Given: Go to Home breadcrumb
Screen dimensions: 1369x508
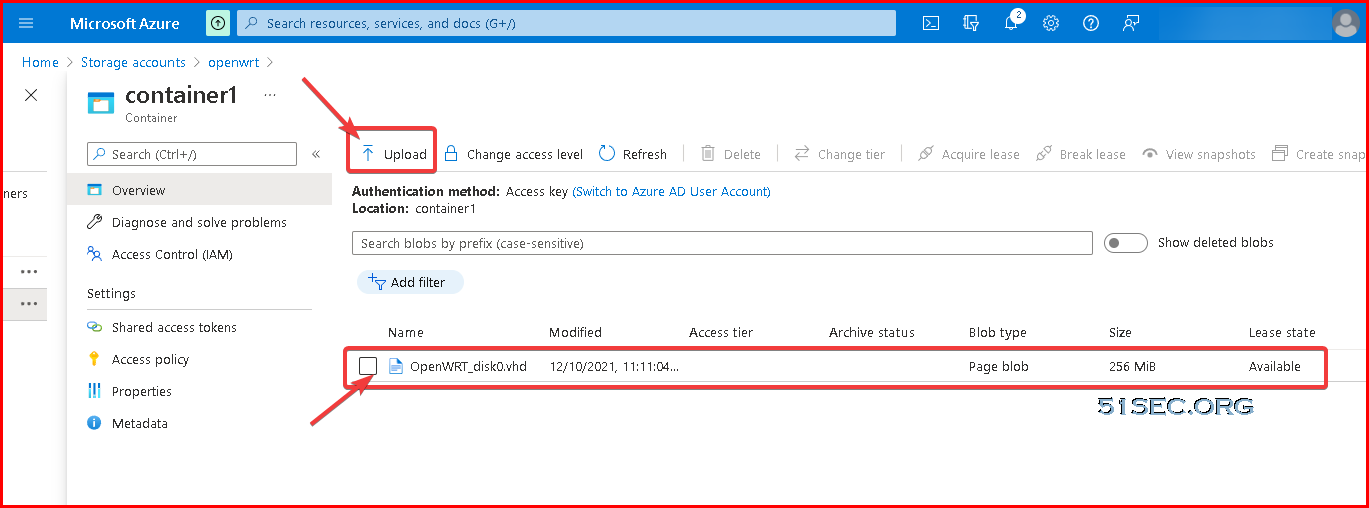Looking at the screenshot, I should tap(40, 62).
